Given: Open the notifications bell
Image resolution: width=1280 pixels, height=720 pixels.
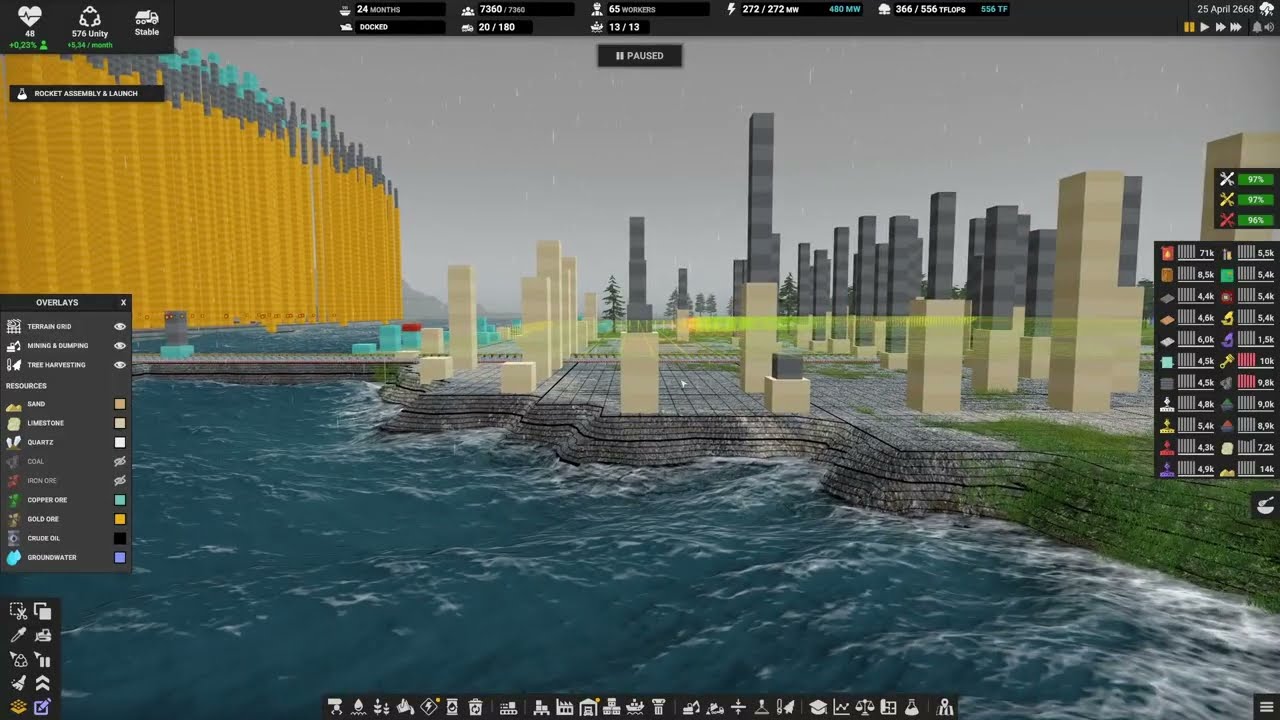Looking at the screenshot, I should pos(1255,28).
